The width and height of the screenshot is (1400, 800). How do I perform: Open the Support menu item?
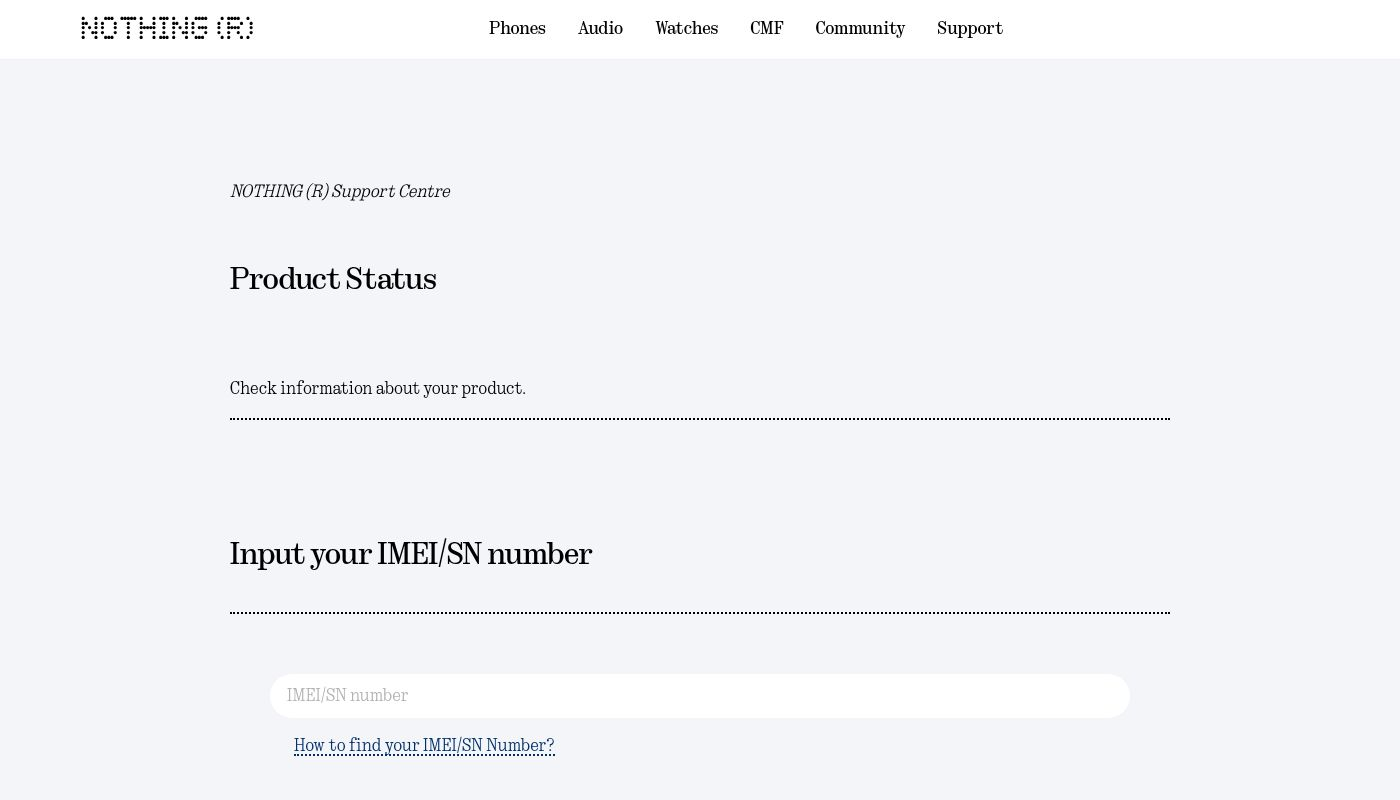[x=969, y=28]
